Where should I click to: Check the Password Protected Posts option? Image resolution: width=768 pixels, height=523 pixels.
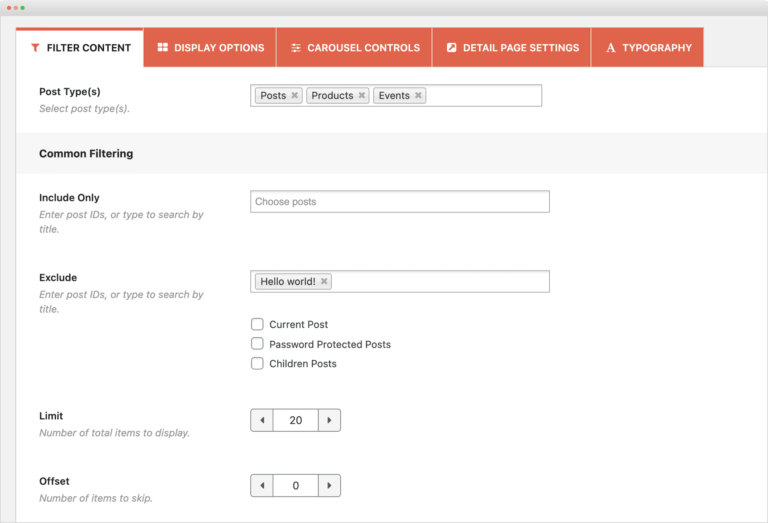pos(257,344)
